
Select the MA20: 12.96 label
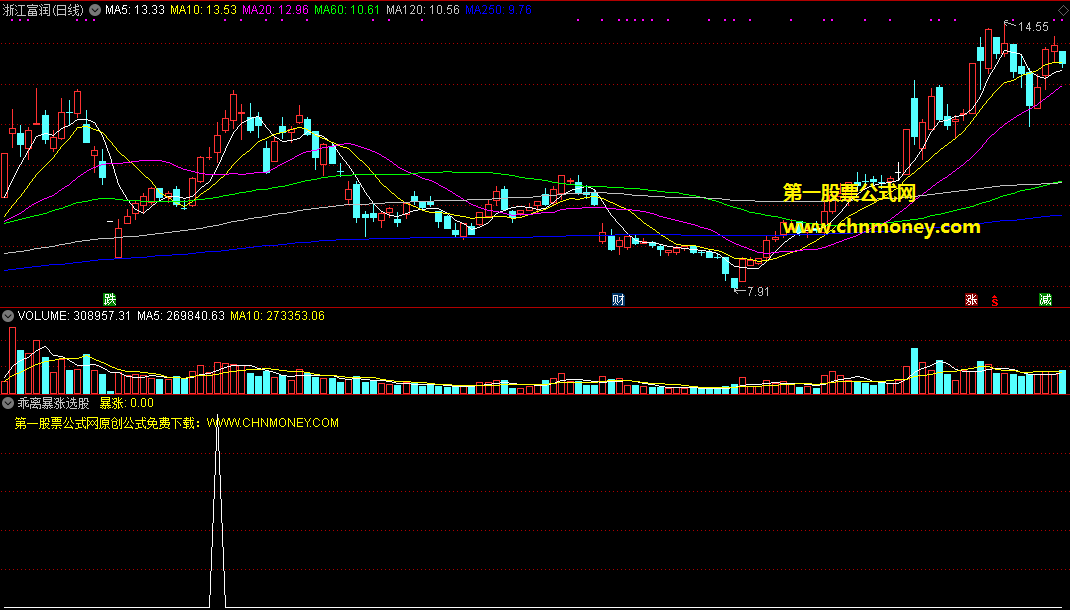(275, 10)
